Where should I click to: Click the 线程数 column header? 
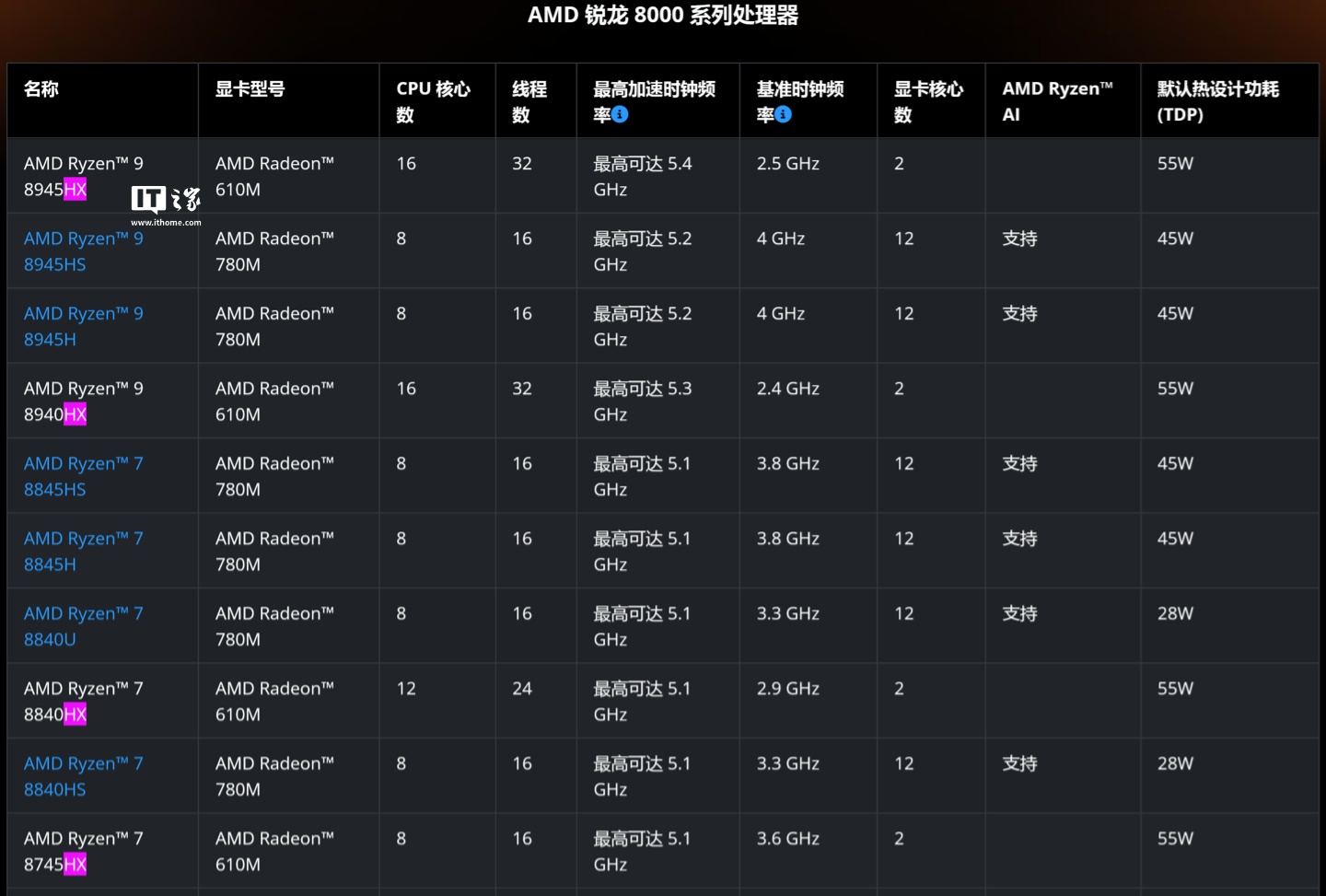pos(529,101)
